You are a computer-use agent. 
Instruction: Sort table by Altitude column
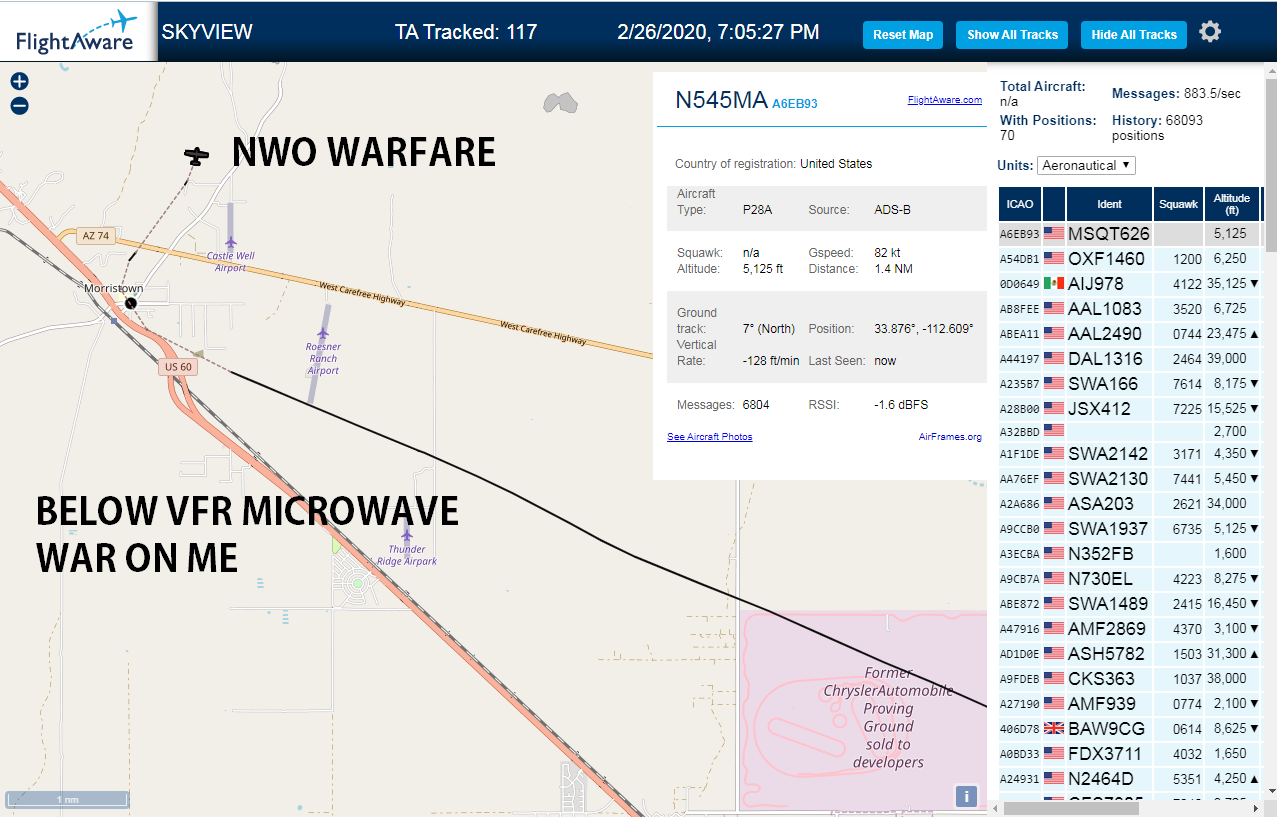pyautogui.click(x=1232, y=204)
